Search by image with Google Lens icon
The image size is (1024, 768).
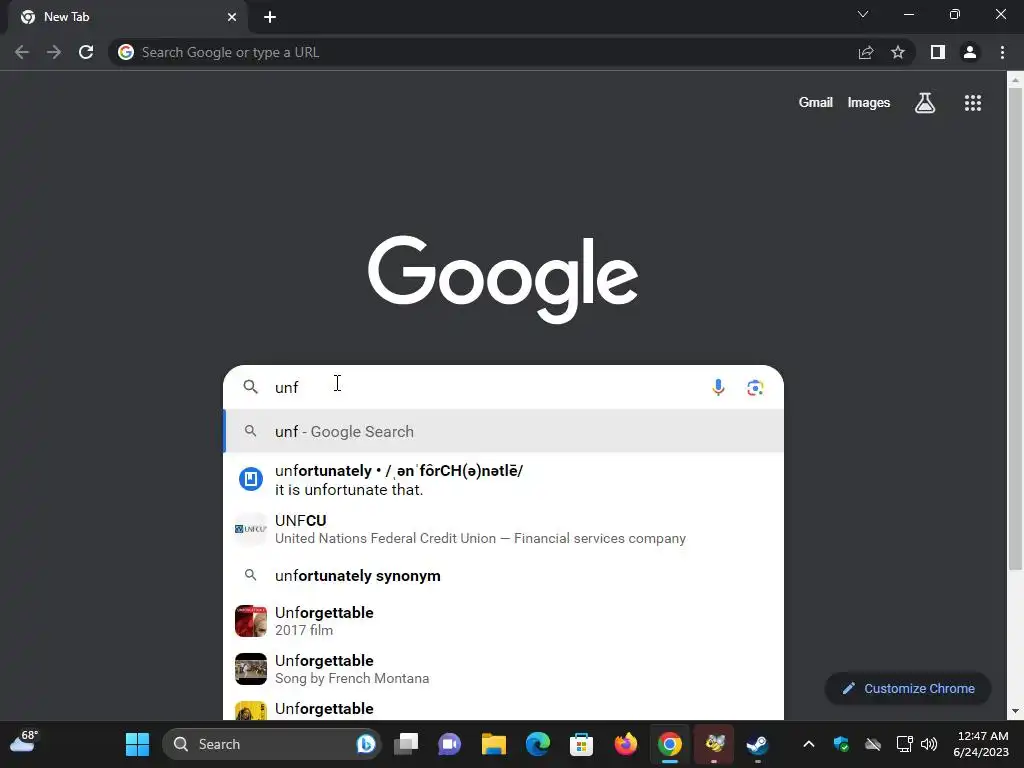(755, 387)
